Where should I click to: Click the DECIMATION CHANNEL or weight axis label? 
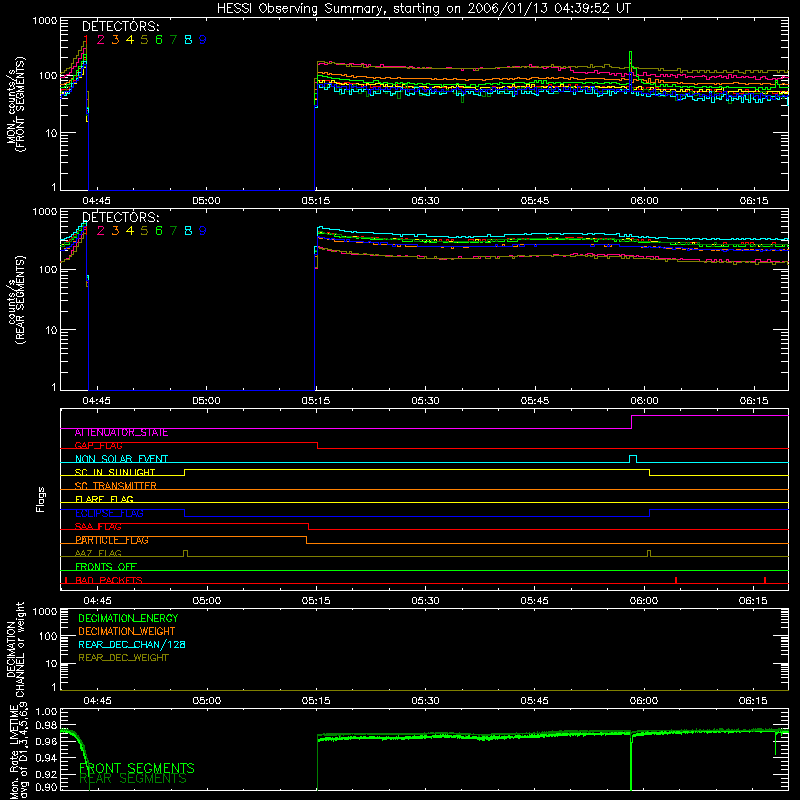coord(15,649)
